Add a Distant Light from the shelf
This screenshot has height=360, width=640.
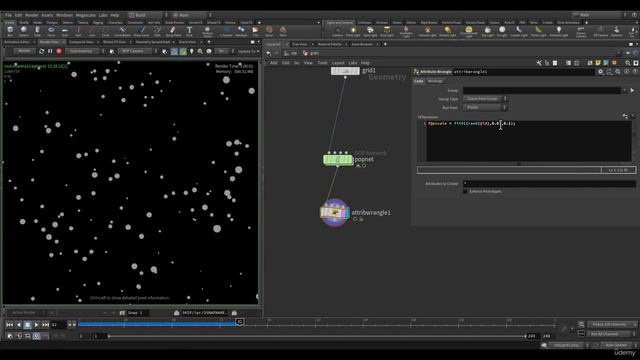(x=448, y=31)
